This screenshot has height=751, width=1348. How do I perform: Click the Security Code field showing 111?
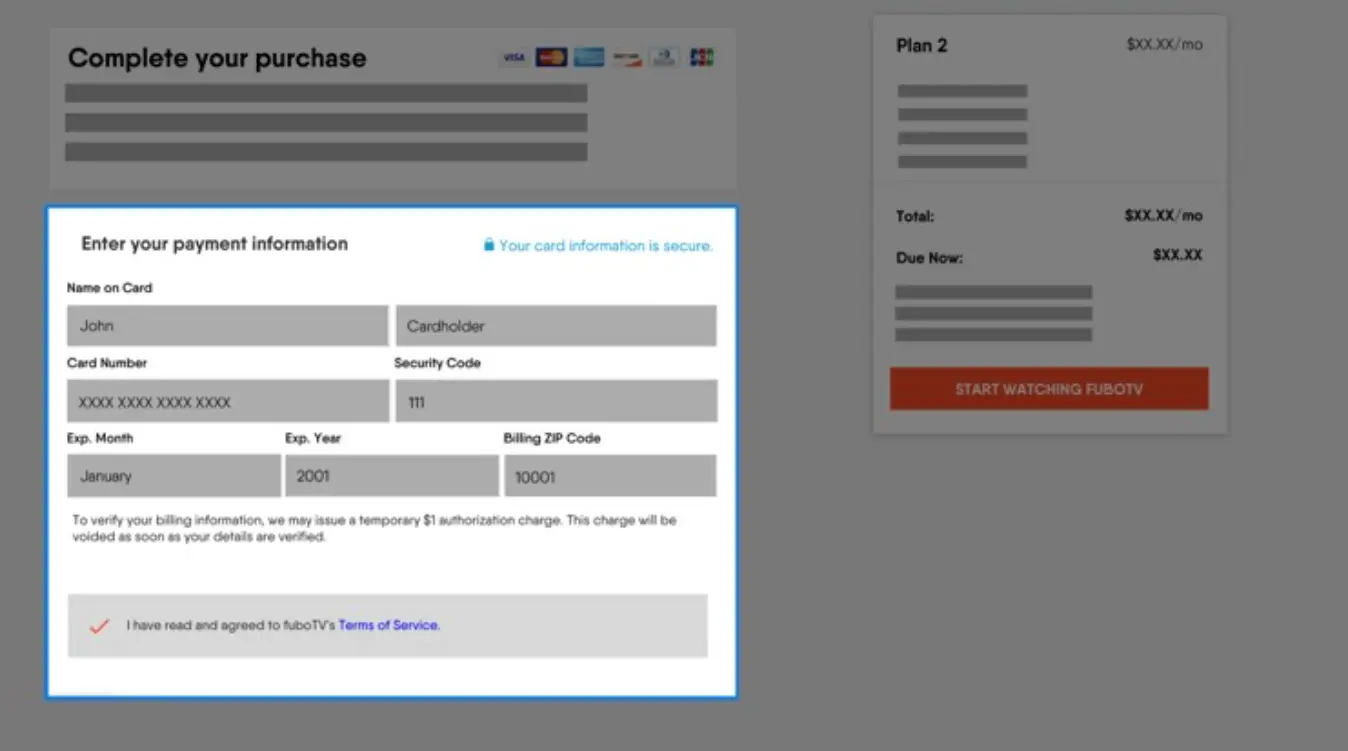coord(556,401)
